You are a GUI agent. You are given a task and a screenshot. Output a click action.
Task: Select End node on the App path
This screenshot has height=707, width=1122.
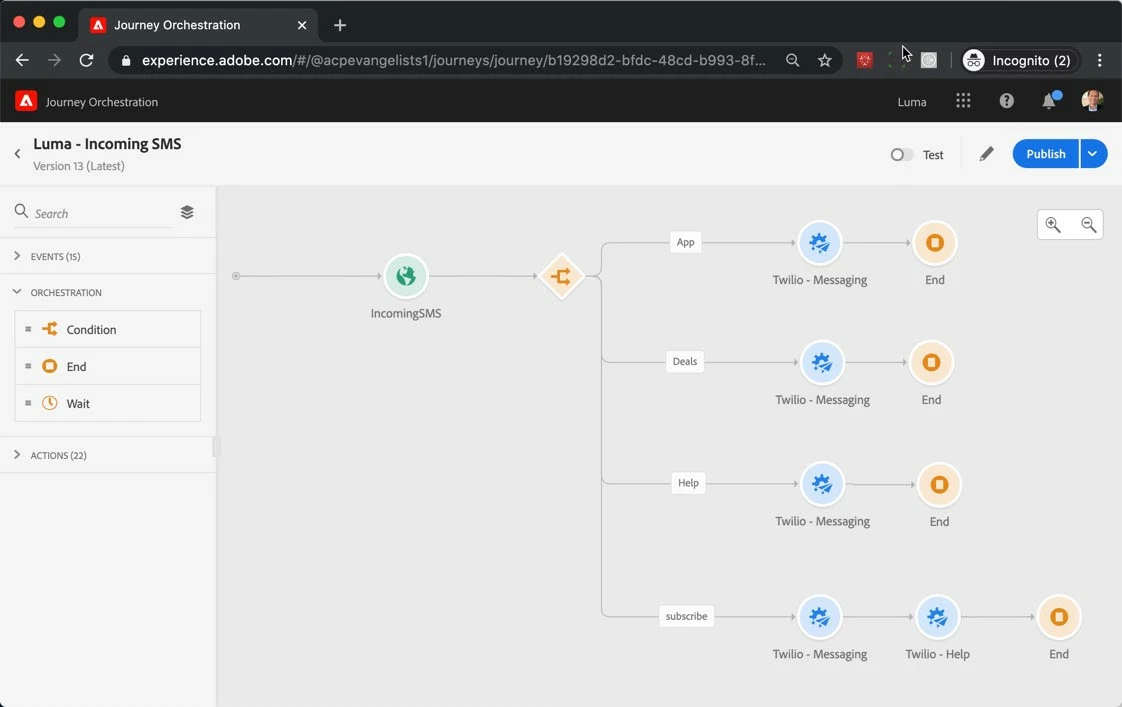click(935, 243)
